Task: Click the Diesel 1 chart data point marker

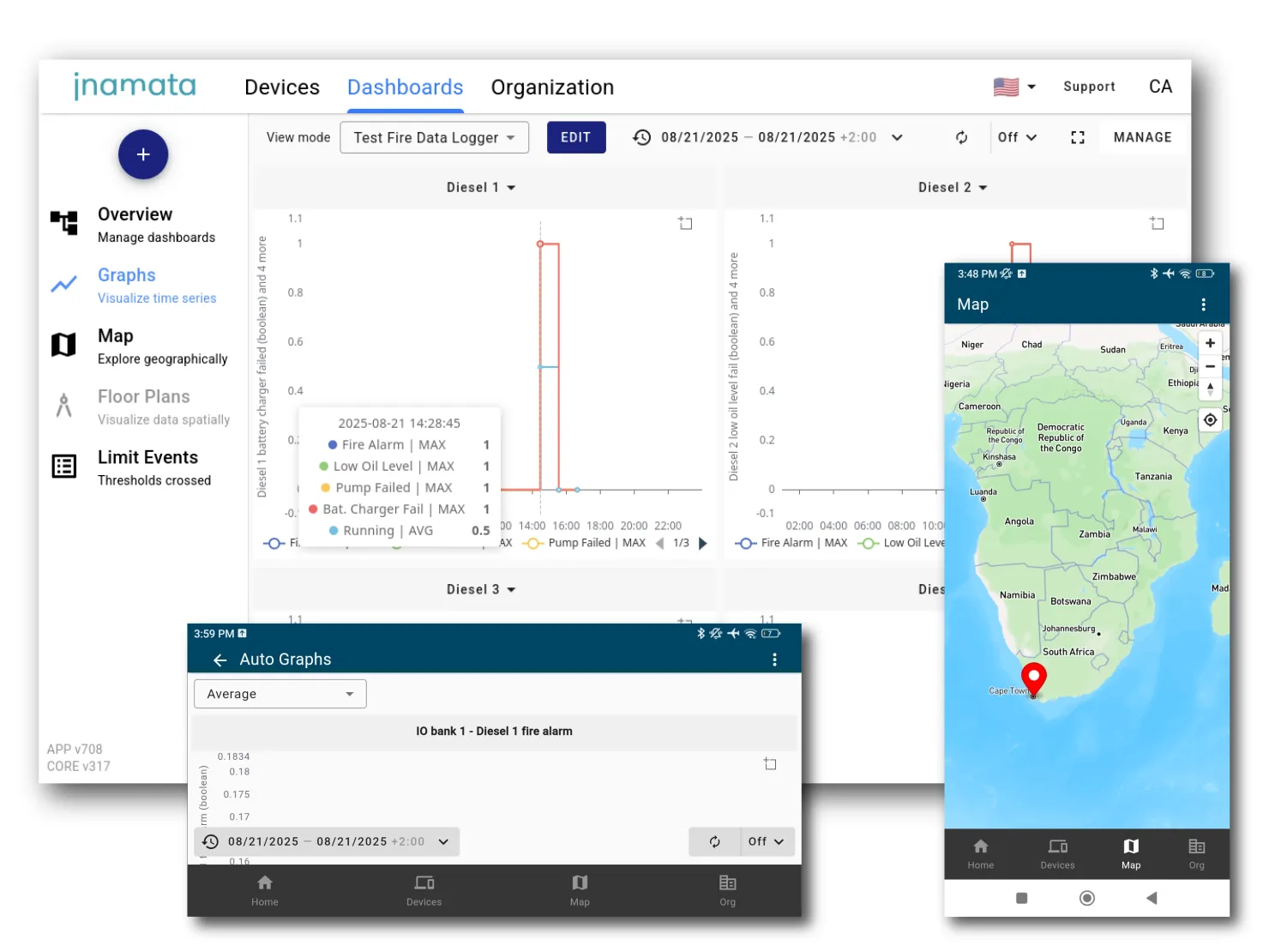Action: [540, 244]
